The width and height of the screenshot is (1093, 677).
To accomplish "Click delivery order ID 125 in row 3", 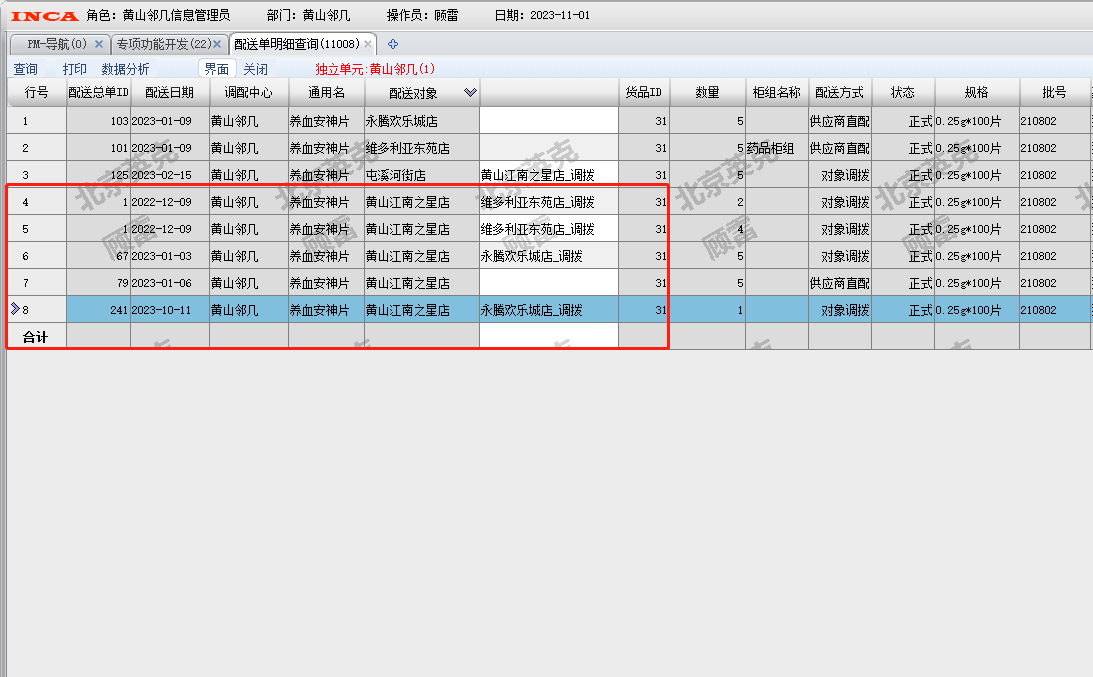I will click(x=98, y=175).
